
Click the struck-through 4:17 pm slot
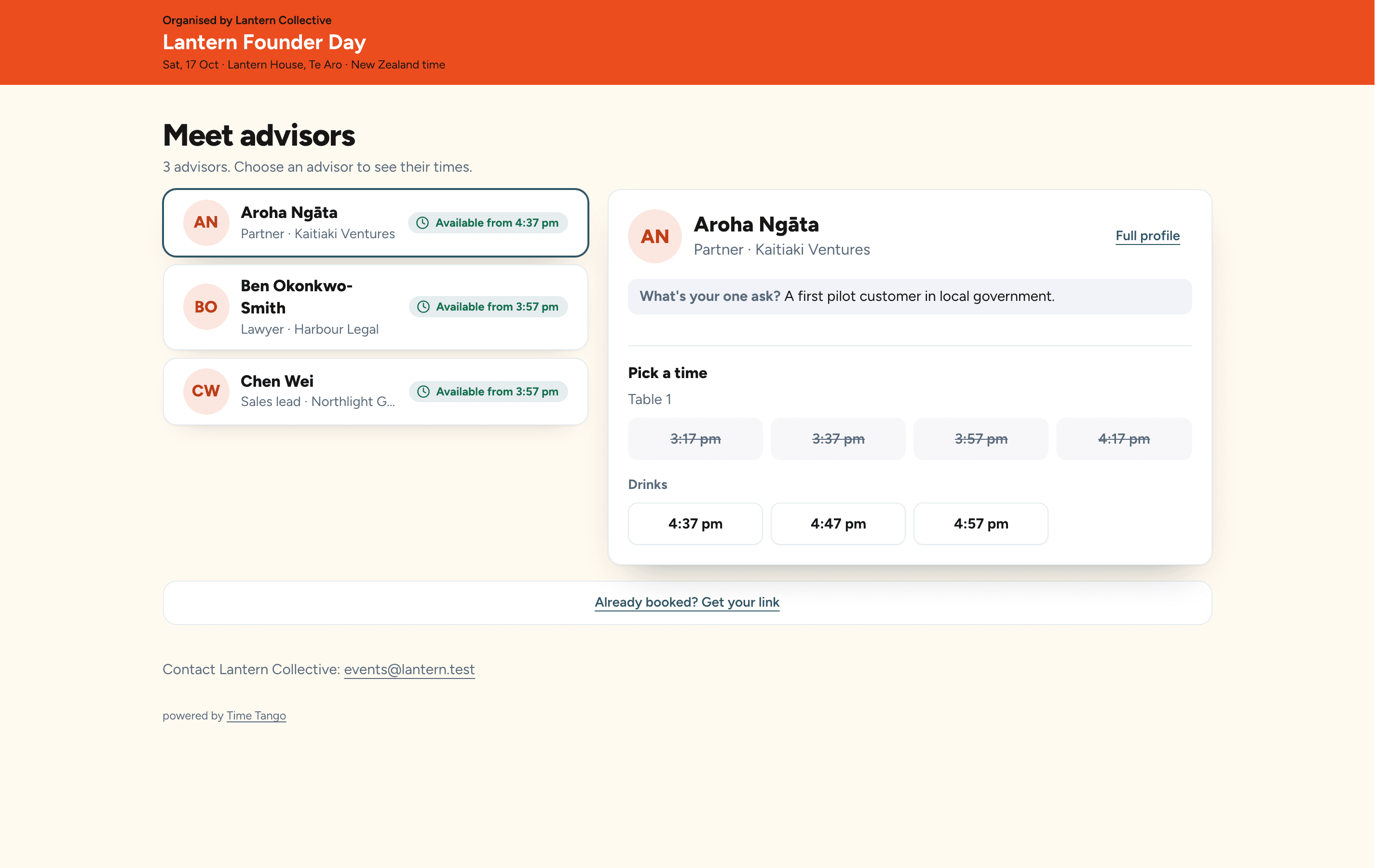1124,439
